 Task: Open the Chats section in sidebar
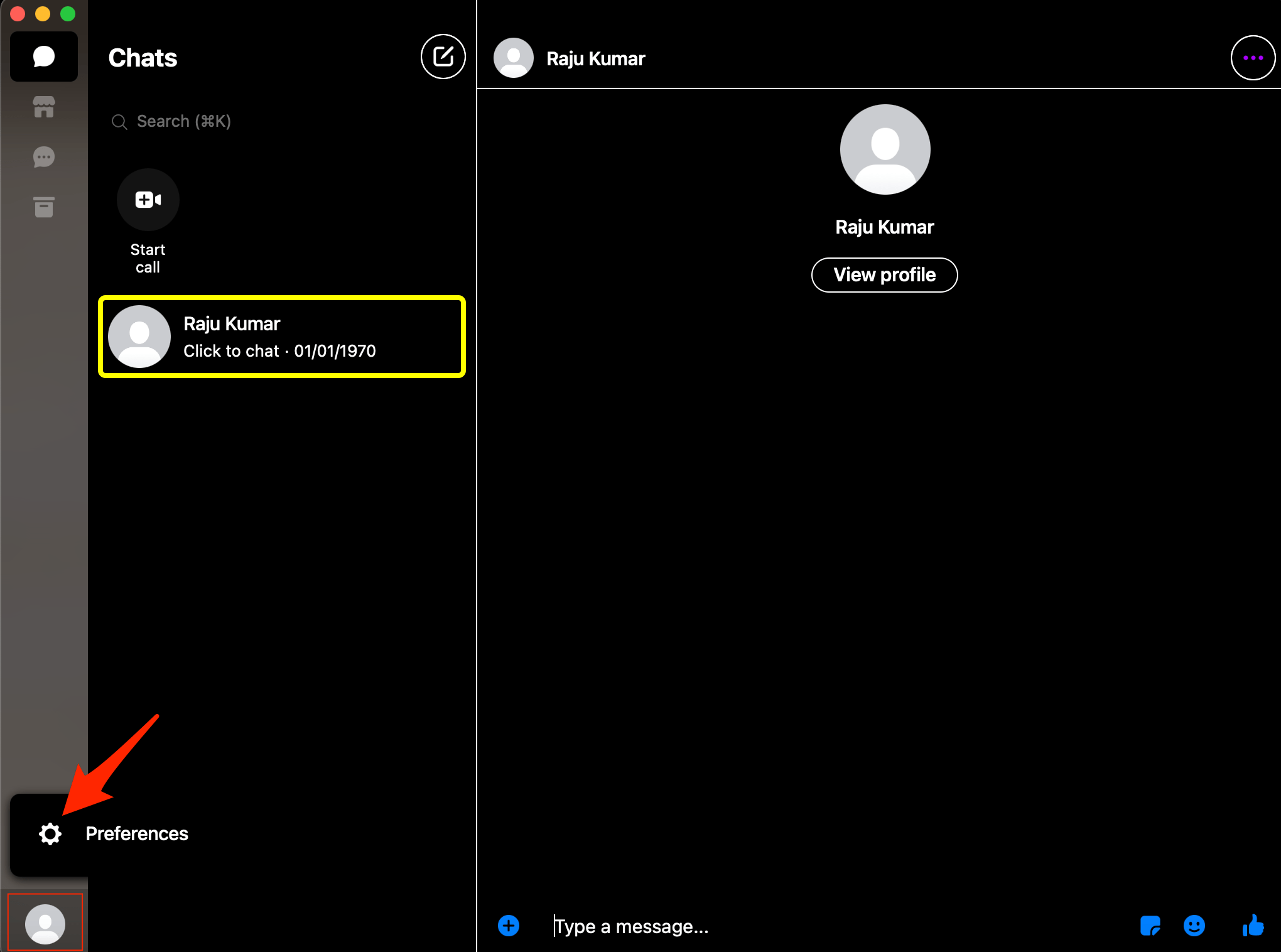tap(44, 57)
